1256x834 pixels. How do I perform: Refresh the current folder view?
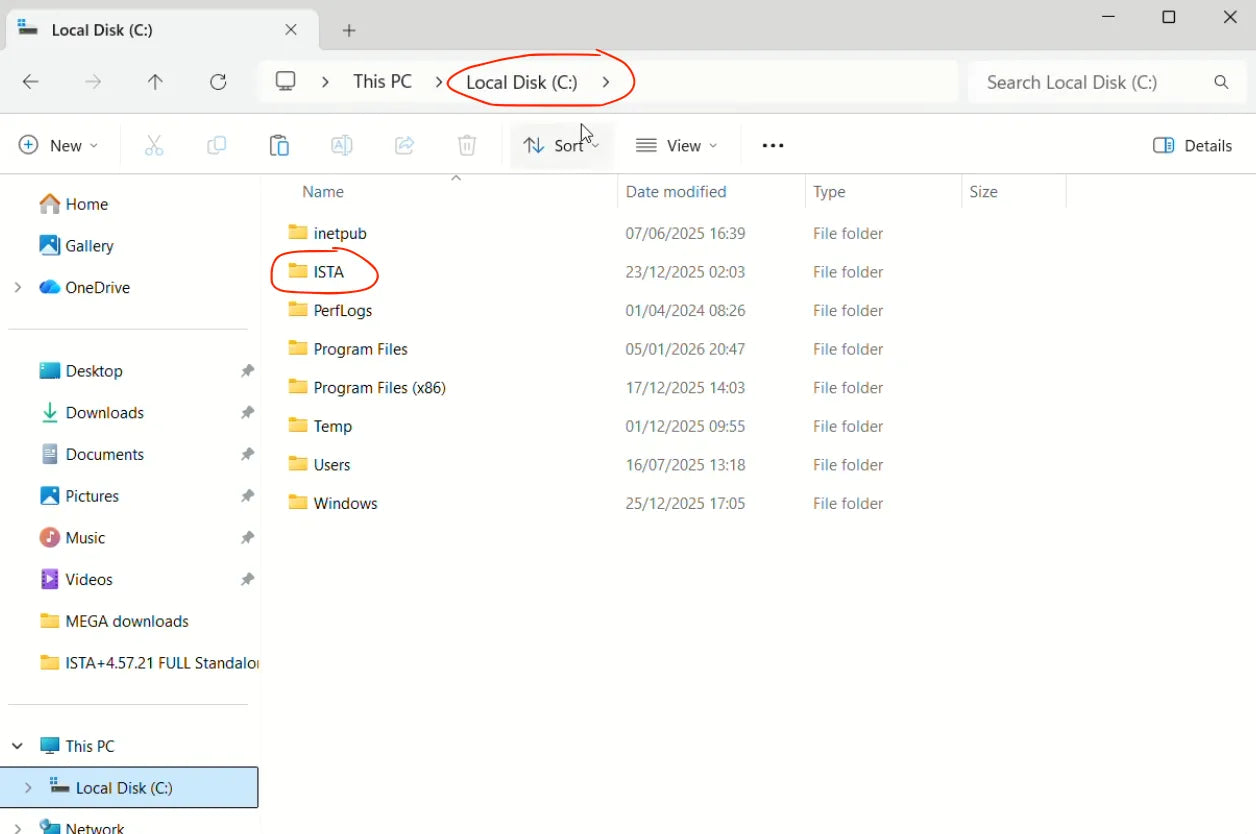(x=218, y=82)
